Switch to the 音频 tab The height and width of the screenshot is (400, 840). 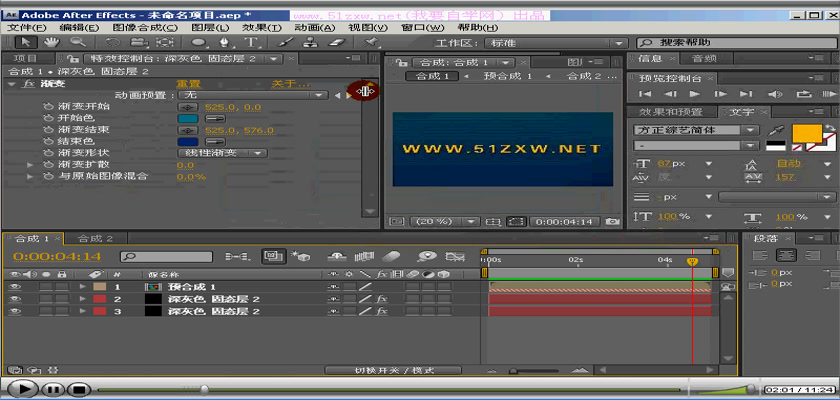tap(703, 58)
